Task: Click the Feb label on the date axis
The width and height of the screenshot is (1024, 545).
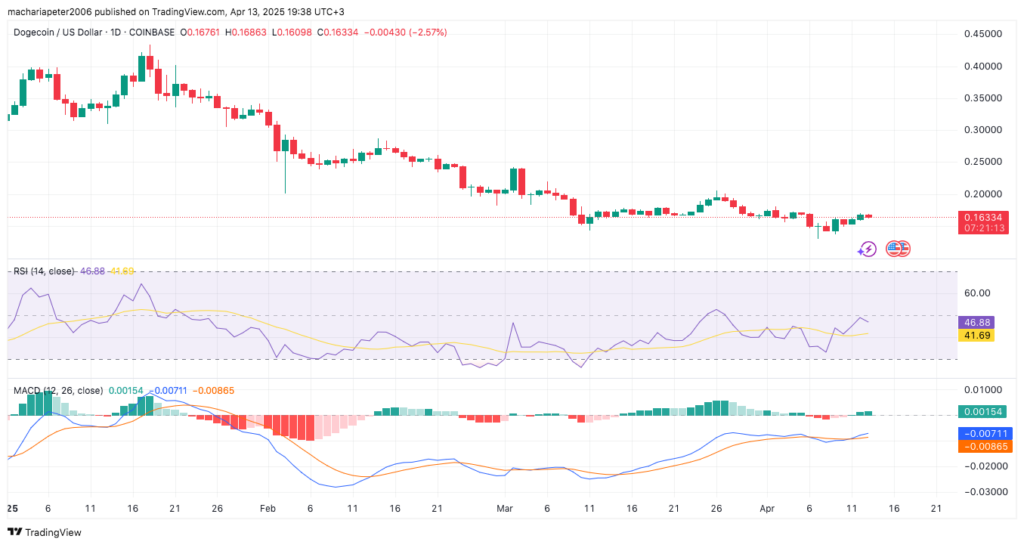Action: coord(267,508)
